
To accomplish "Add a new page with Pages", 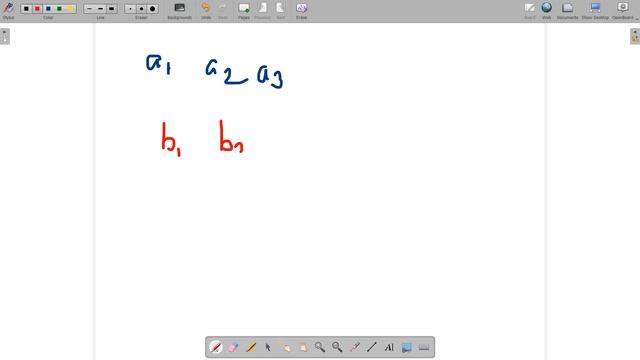I will point(244,11).
